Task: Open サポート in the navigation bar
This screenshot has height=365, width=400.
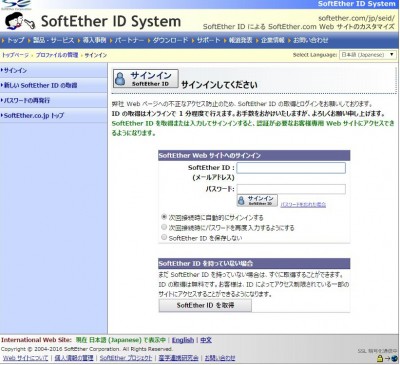Action: click(x=208, y=40)
